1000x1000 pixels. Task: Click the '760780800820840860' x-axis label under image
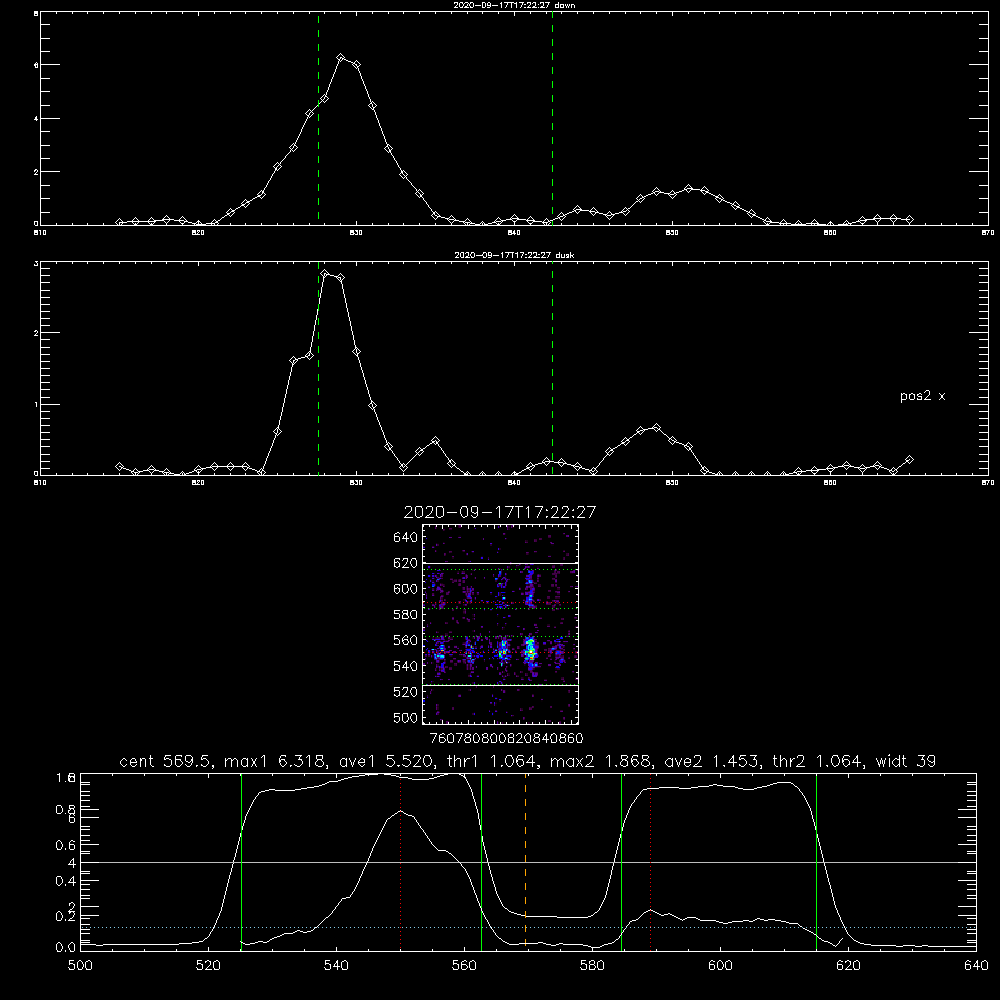point(506,738)
